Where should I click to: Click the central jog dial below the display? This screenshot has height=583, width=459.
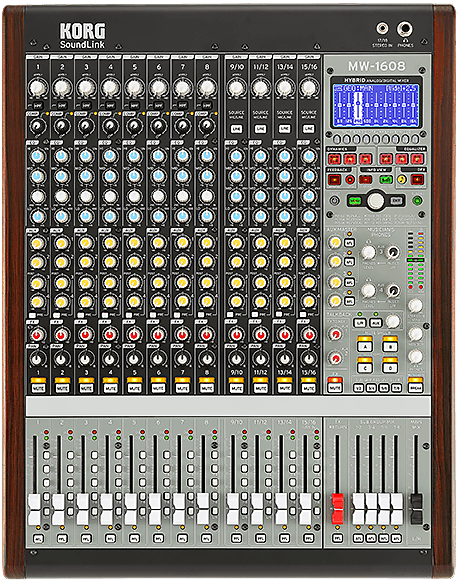pyautogui.click(x=375, y=201)
